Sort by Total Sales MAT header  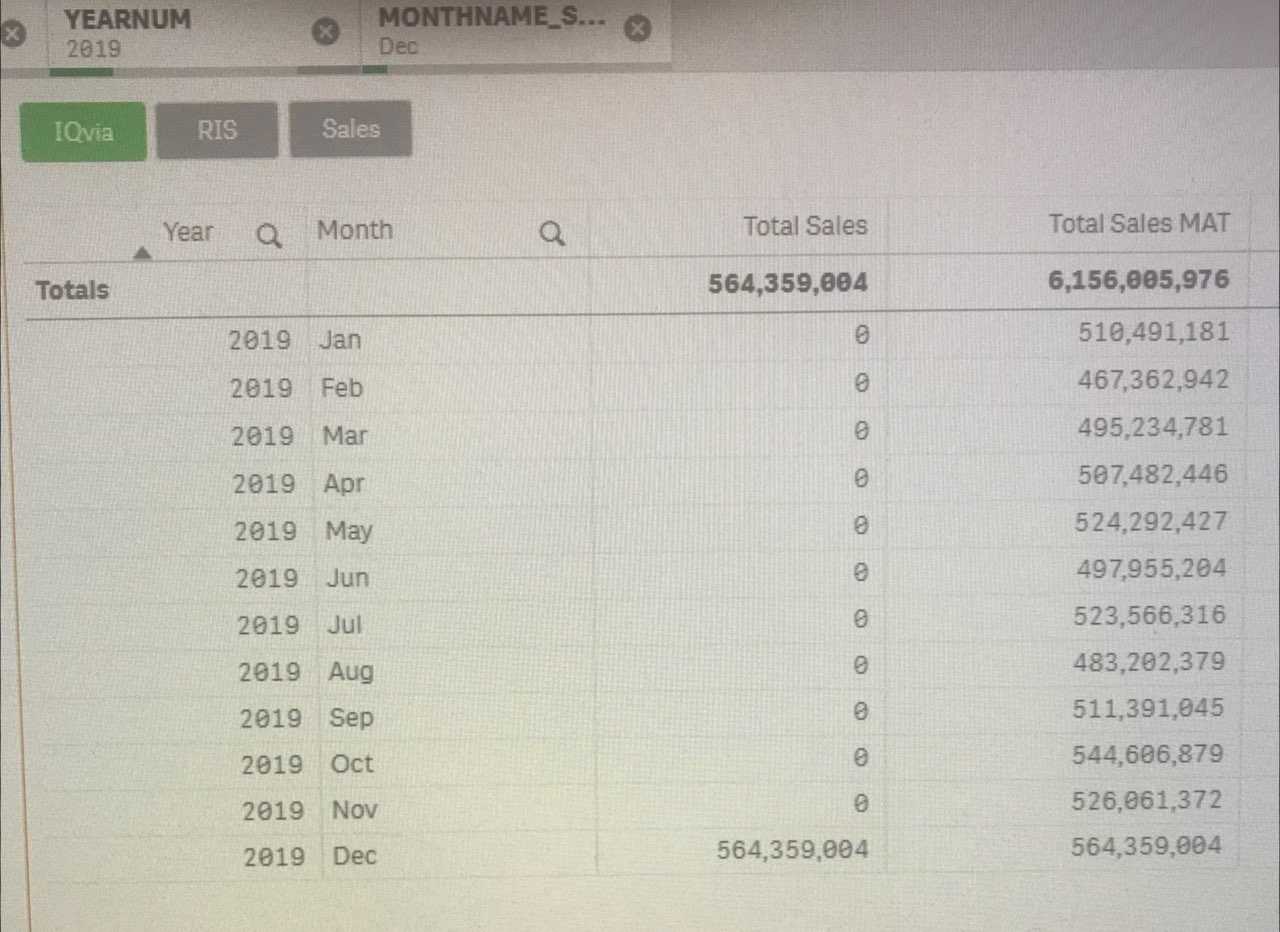coord(1139,224)
